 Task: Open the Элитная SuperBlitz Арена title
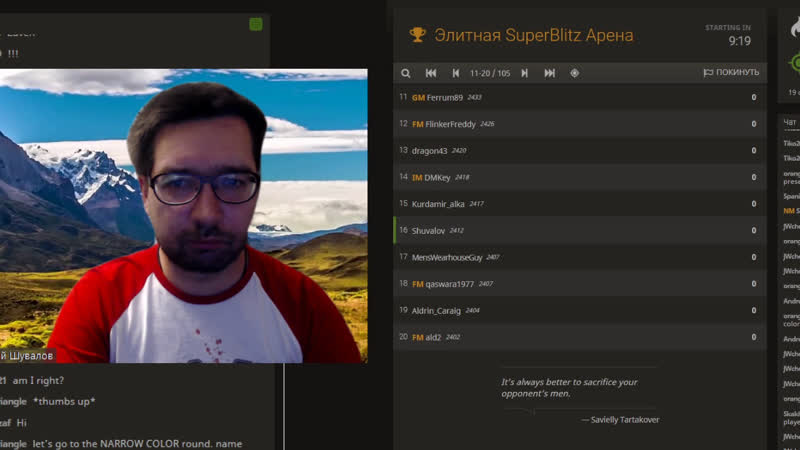[534, 35]
